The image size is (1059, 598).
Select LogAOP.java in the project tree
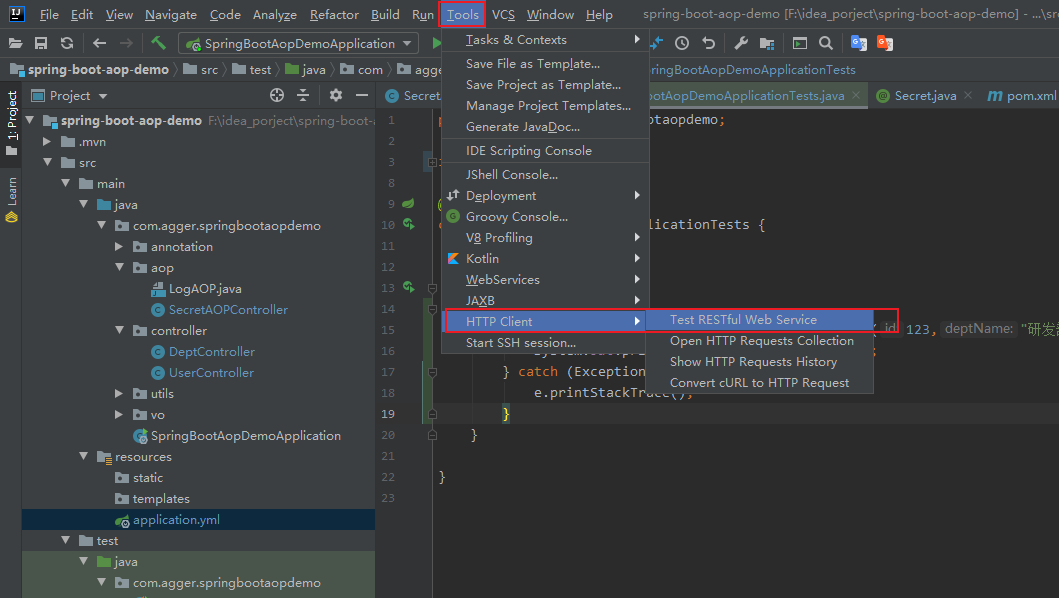(x=205, y=289)
